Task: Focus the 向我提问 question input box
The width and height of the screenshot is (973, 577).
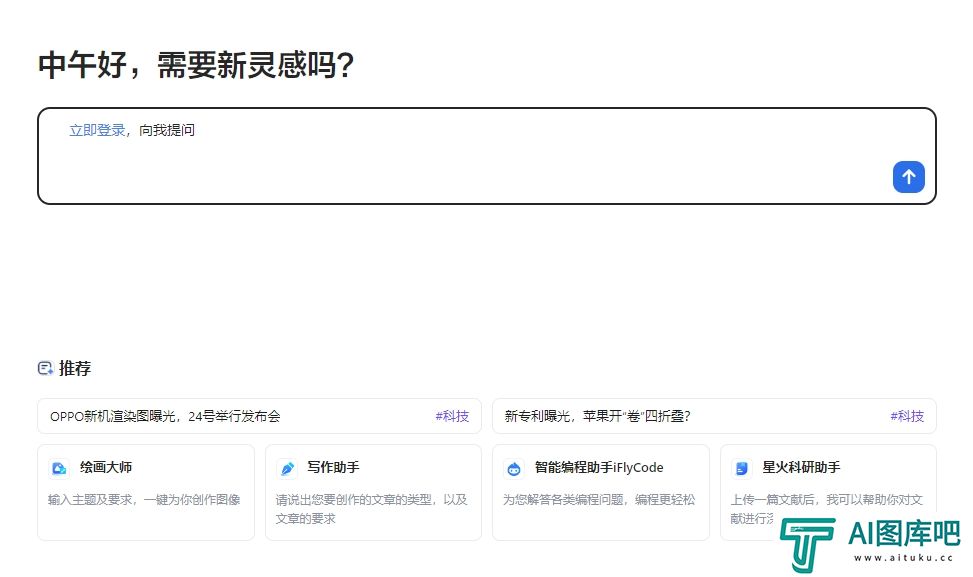Action: coord(486,156)
